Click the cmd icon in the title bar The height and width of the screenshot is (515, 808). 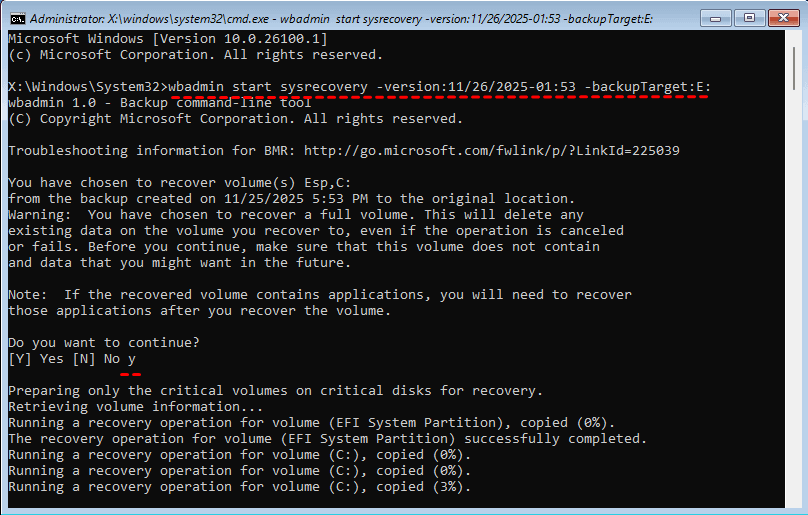coord(17,18)
